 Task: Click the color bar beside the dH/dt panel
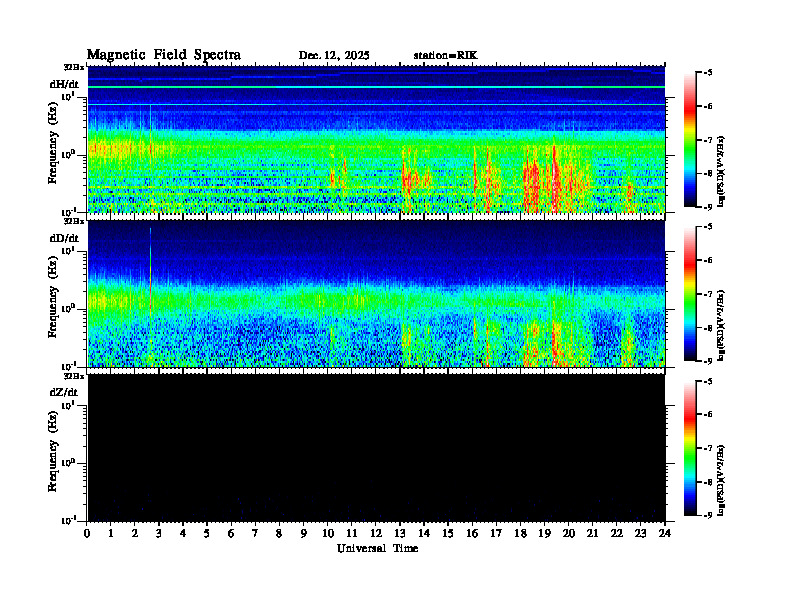pos(690,140)
